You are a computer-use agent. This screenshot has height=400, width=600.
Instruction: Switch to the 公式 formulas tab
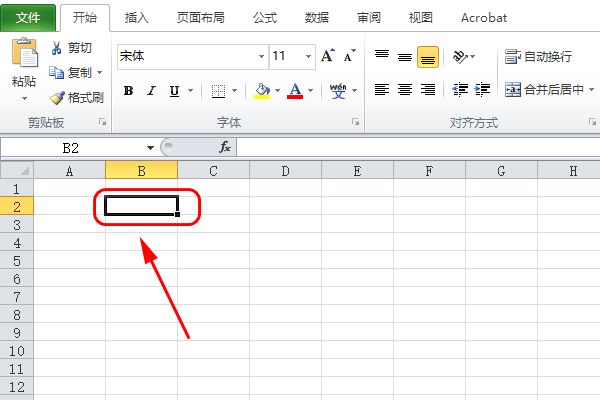pyautogui.click(x=265, y=18)
